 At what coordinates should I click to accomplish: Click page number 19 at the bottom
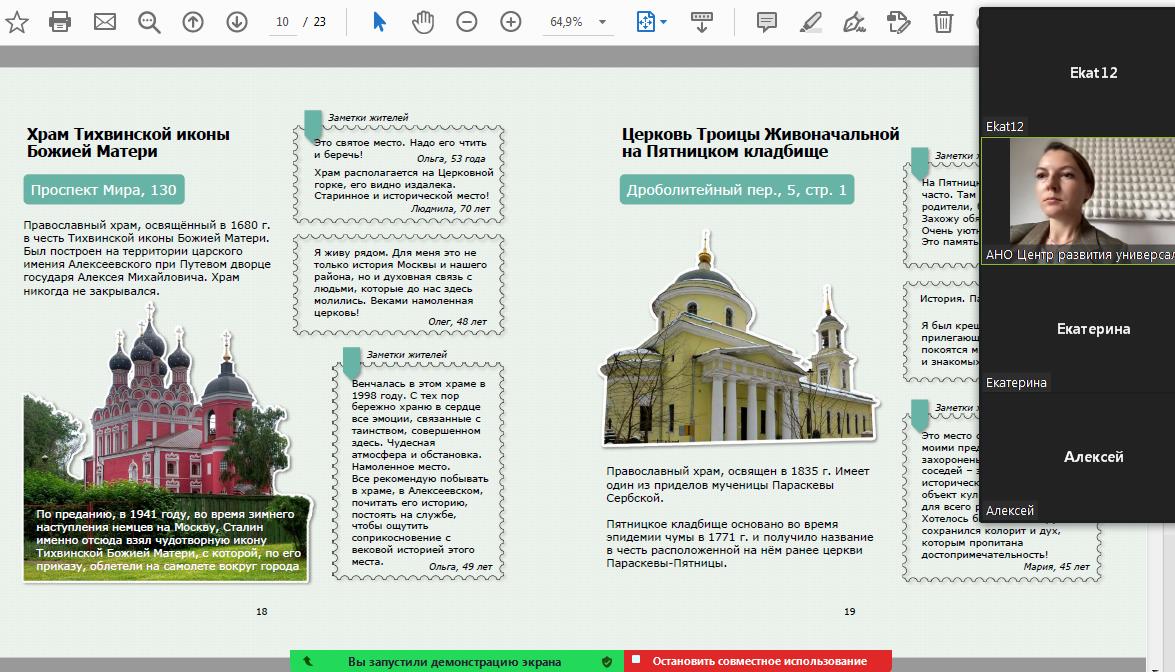click(x=849, y=611)
